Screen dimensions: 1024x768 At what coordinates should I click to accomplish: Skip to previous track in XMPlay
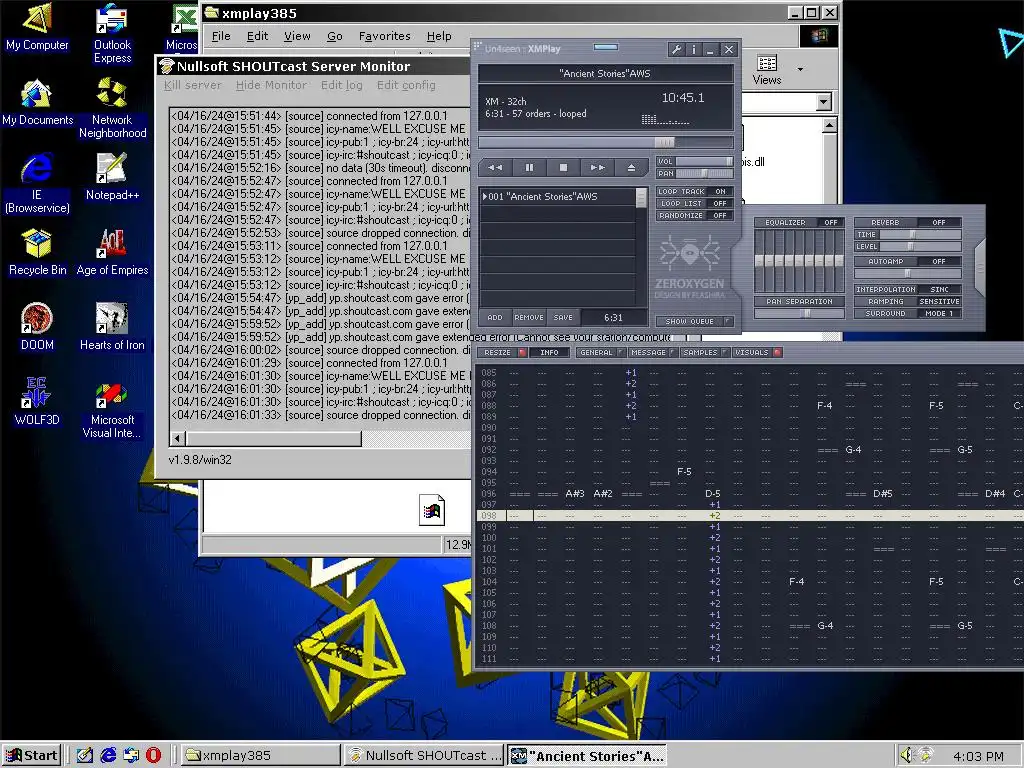[495, 168]
